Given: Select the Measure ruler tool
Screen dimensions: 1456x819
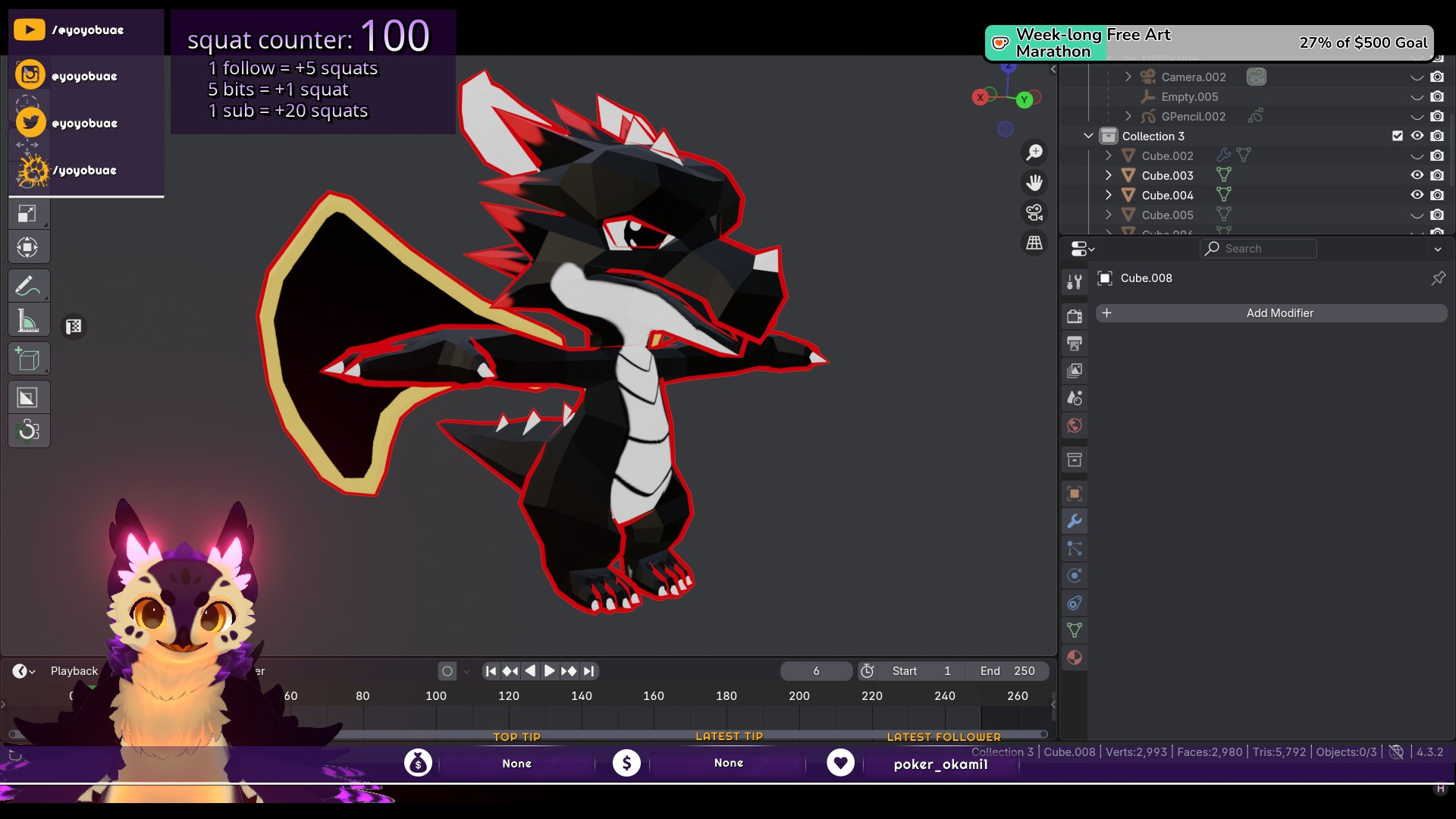Looking at the screenshot, I should coord(28,321).
